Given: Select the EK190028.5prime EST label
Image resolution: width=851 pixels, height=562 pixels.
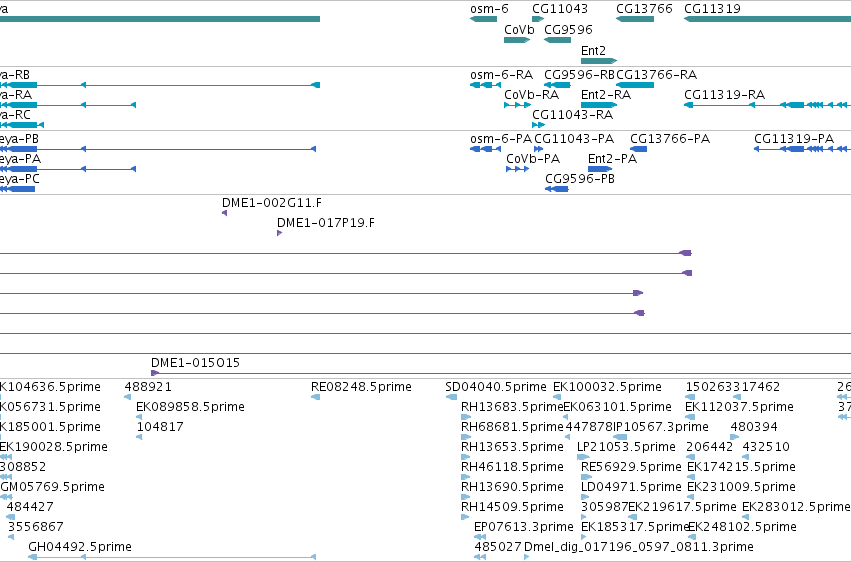Looking at the screenshot, I should click(53, 447).
